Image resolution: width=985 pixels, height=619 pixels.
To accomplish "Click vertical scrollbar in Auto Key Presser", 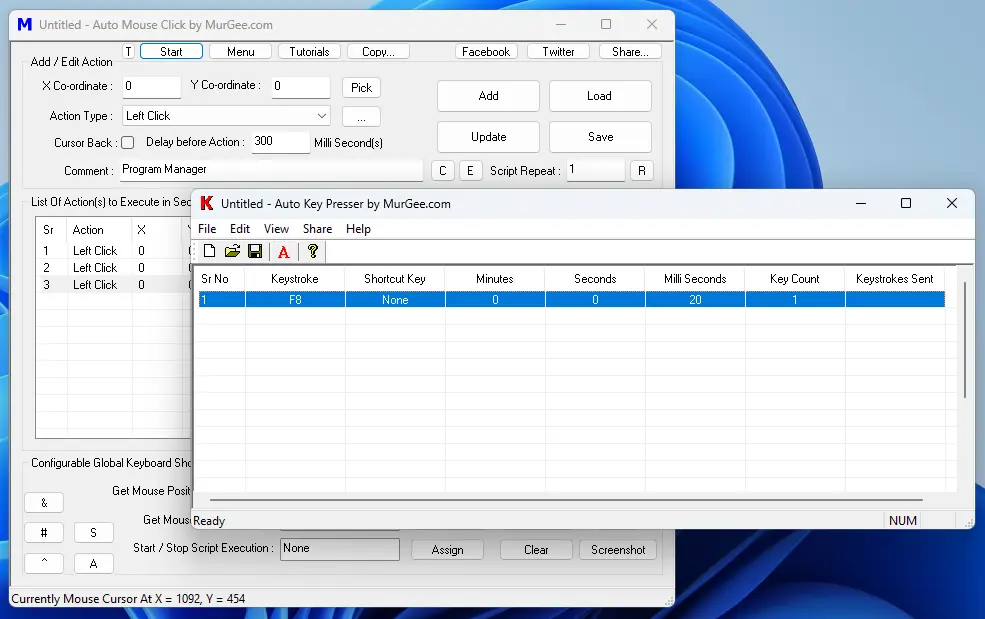I will pos(965,339).
